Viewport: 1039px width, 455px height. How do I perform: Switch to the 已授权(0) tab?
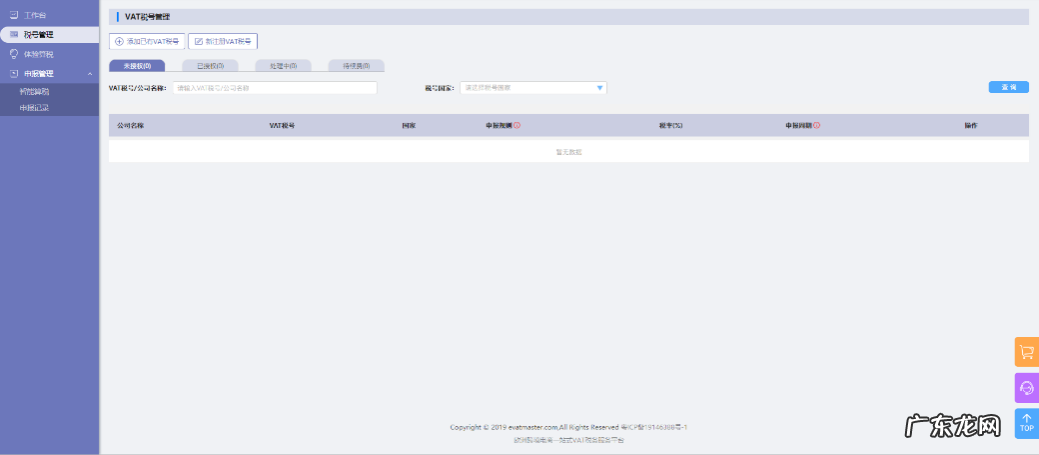[210, 66]
